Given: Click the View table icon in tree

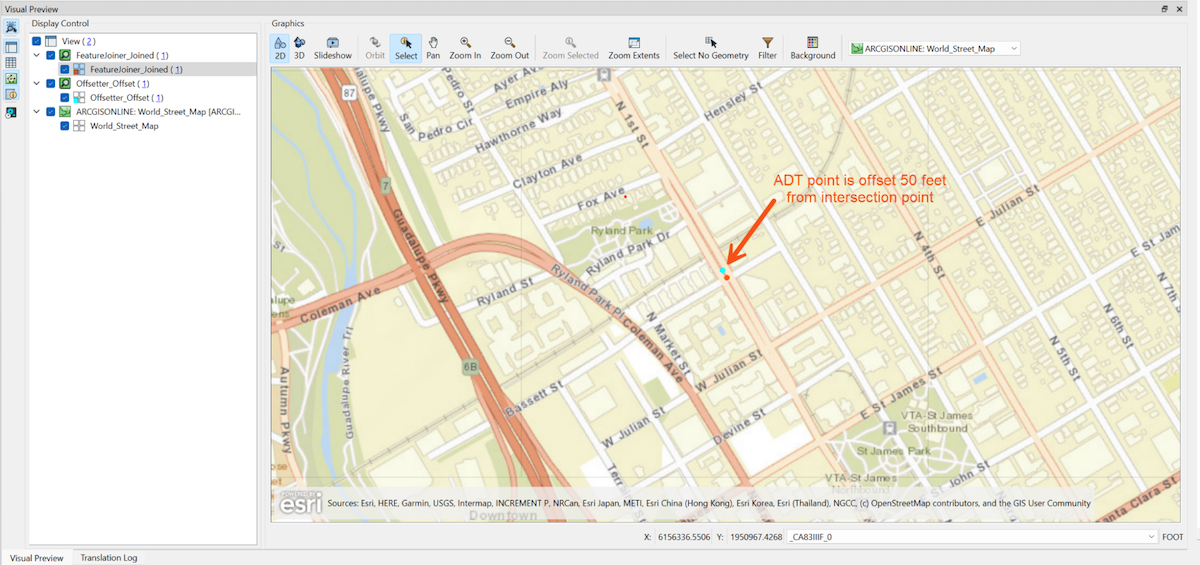Looking at the screenshot, I should click(51, 41).
